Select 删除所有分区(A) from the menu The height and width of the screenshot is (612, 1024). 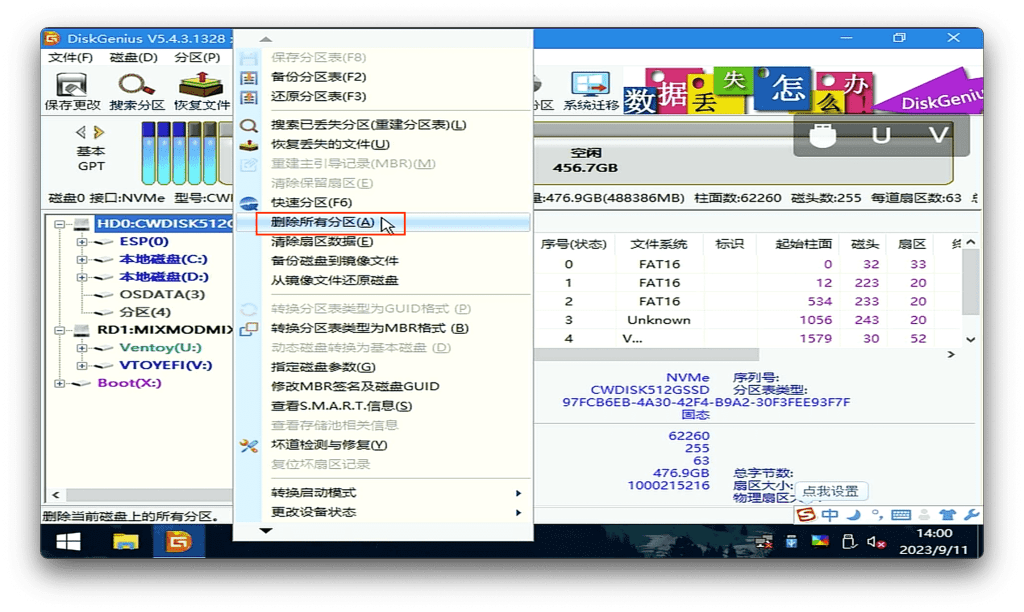click(322, 222)
